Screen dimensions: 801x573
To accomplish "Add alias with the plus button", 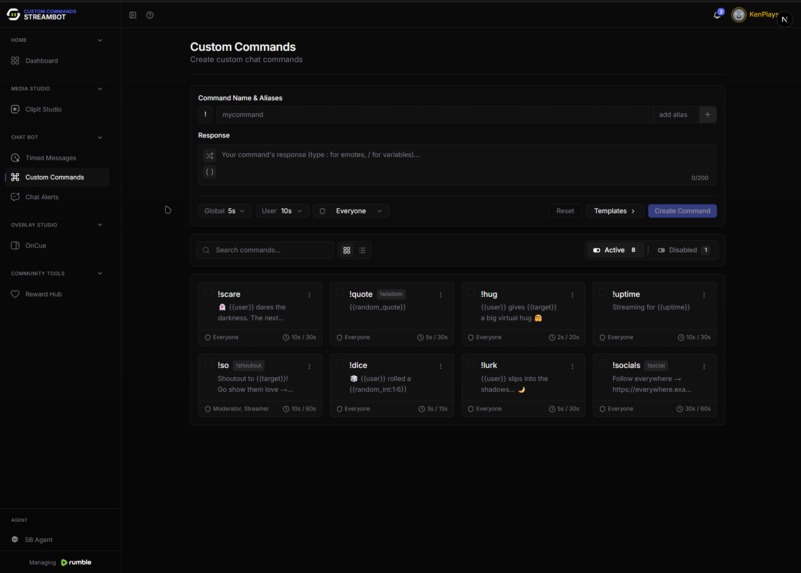I will tap(708, 115).
